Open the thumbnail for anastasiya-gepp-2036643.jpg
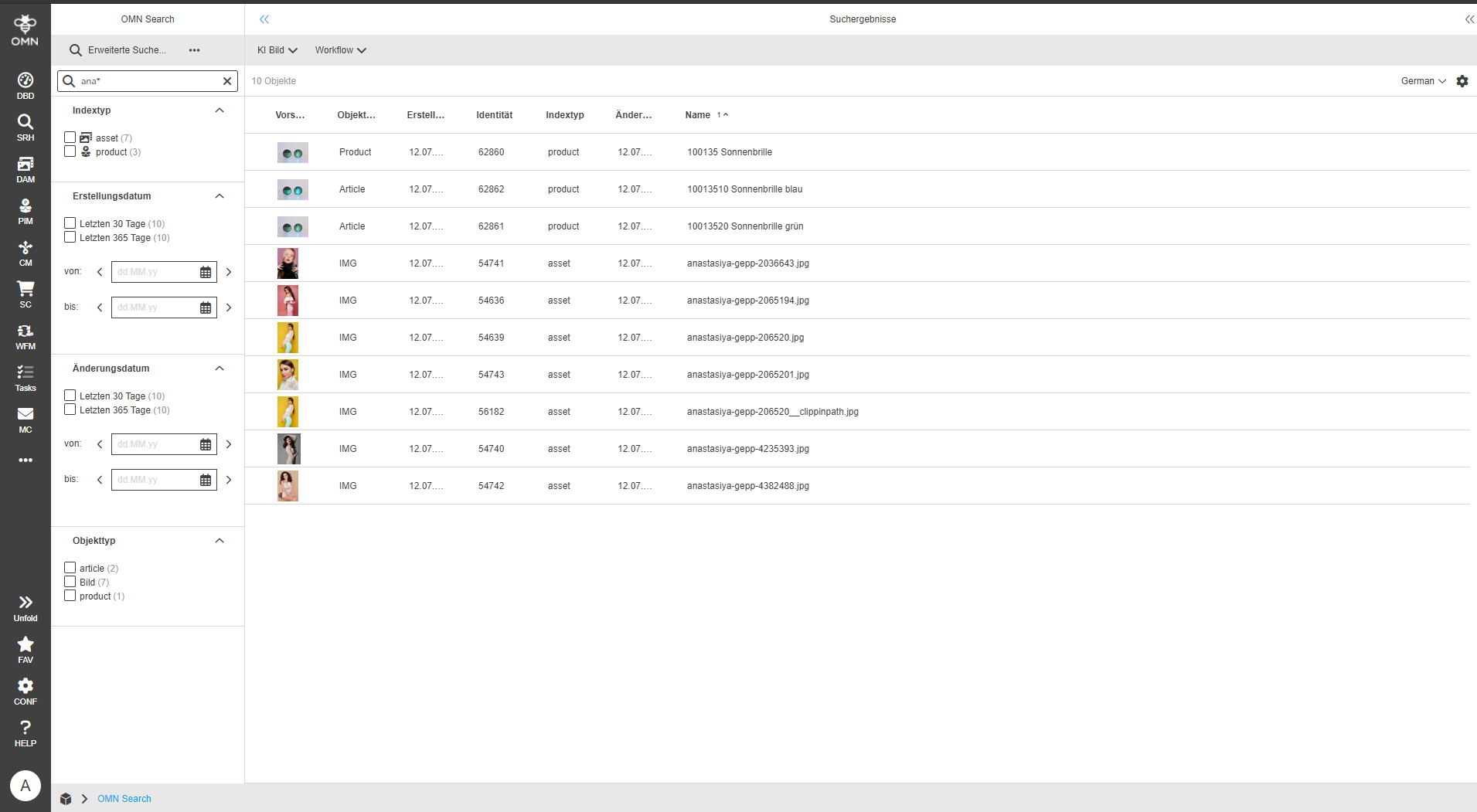 coord(288,263)
